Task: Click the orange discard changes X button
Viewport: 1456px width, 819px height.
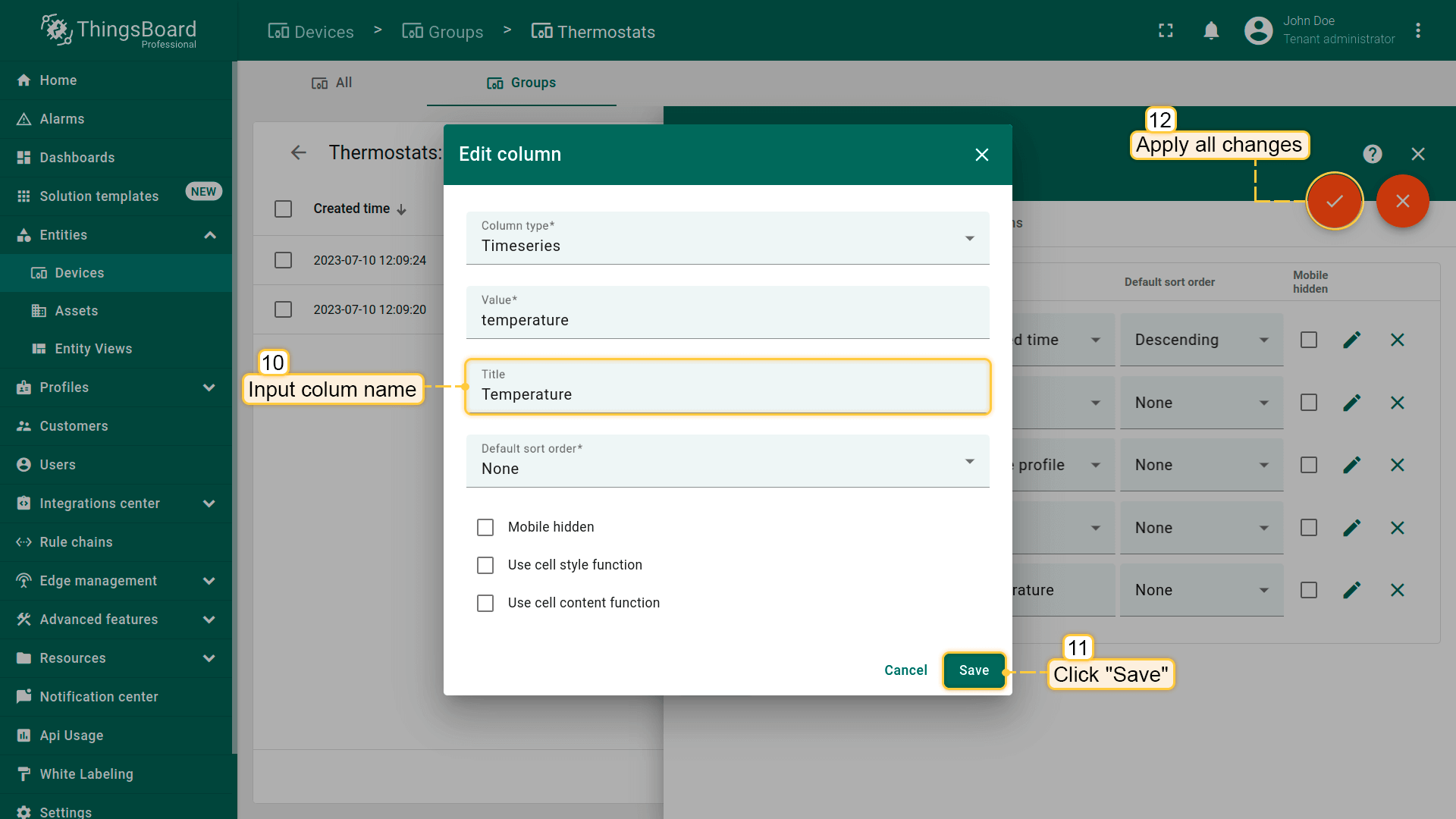Action: (1402, 201)
